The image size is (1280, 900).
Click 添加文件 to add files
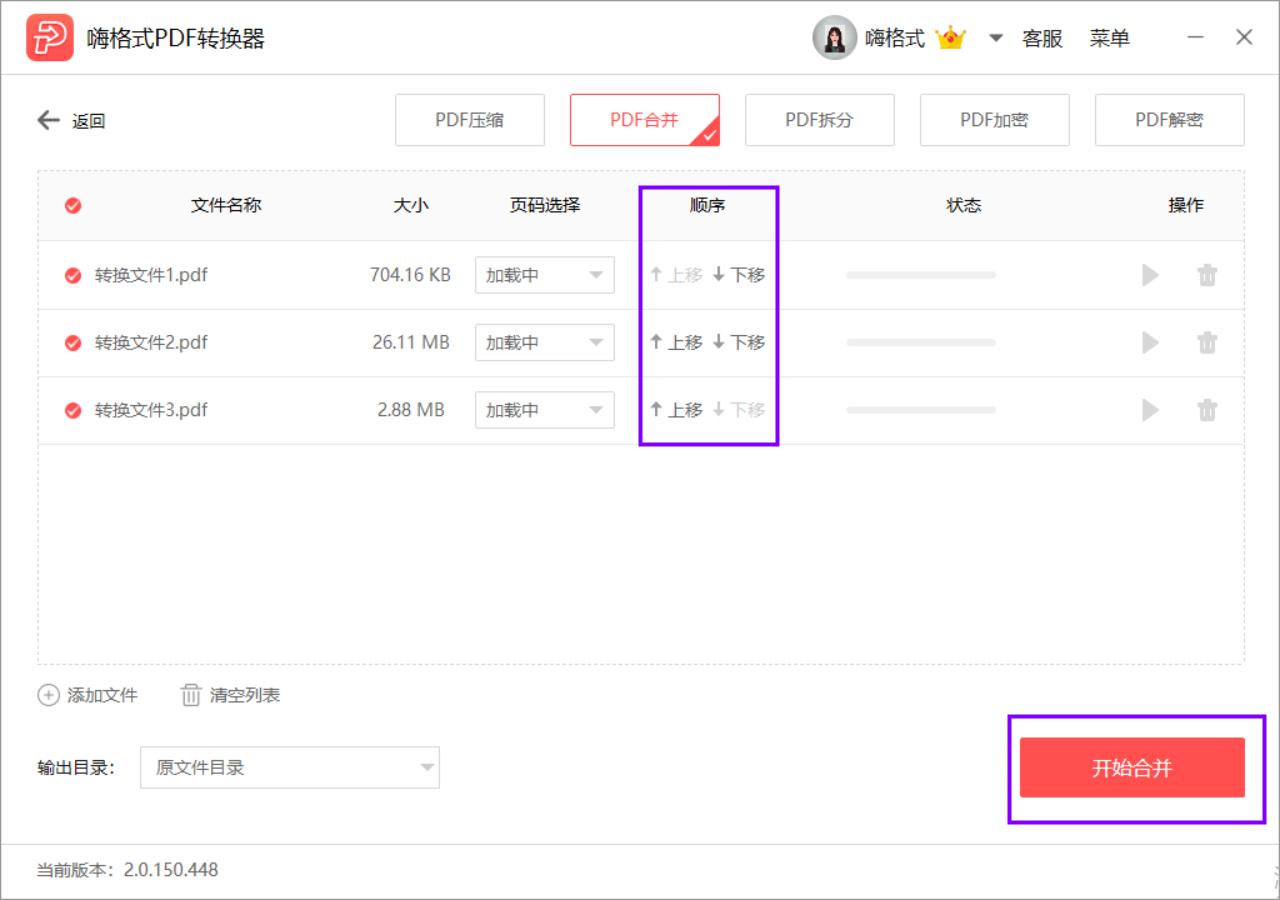coord(88,695)
